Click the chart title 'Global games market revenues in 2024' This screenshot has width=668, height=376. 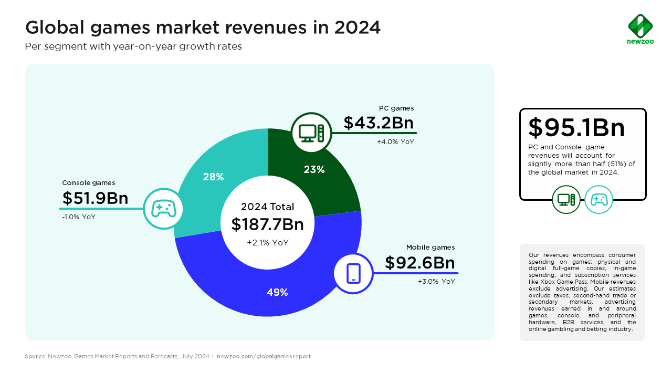pos(203,28)
